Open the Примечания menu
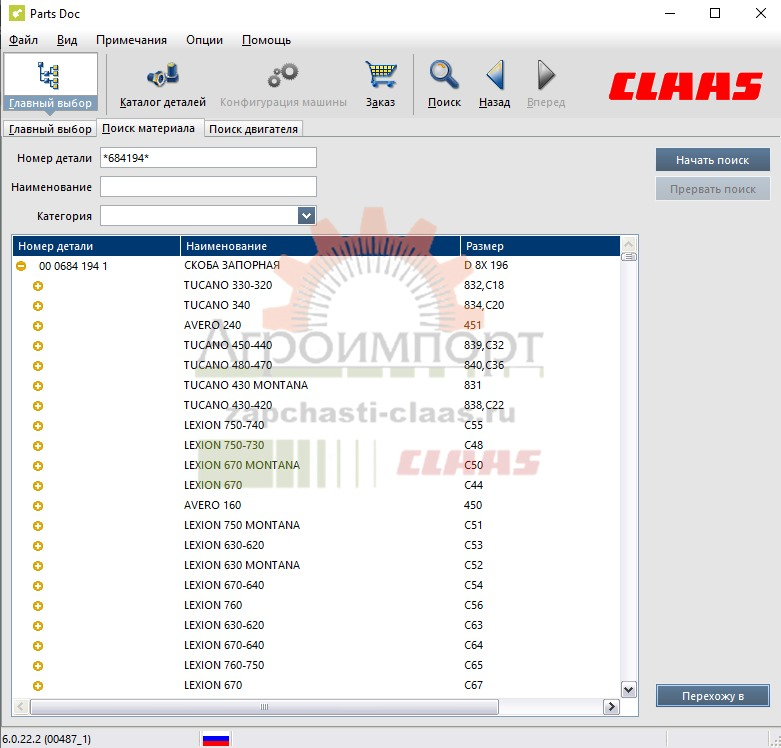 [131, 40]
